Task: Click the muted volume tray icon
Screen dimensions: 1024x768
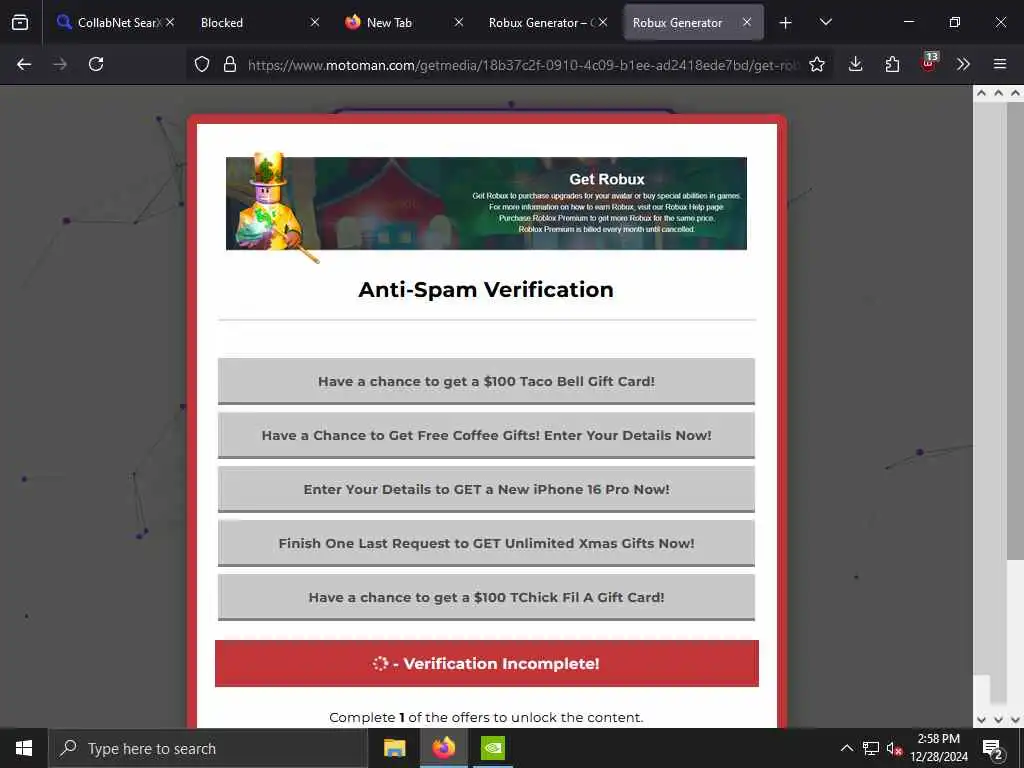Action: [894, 748]
